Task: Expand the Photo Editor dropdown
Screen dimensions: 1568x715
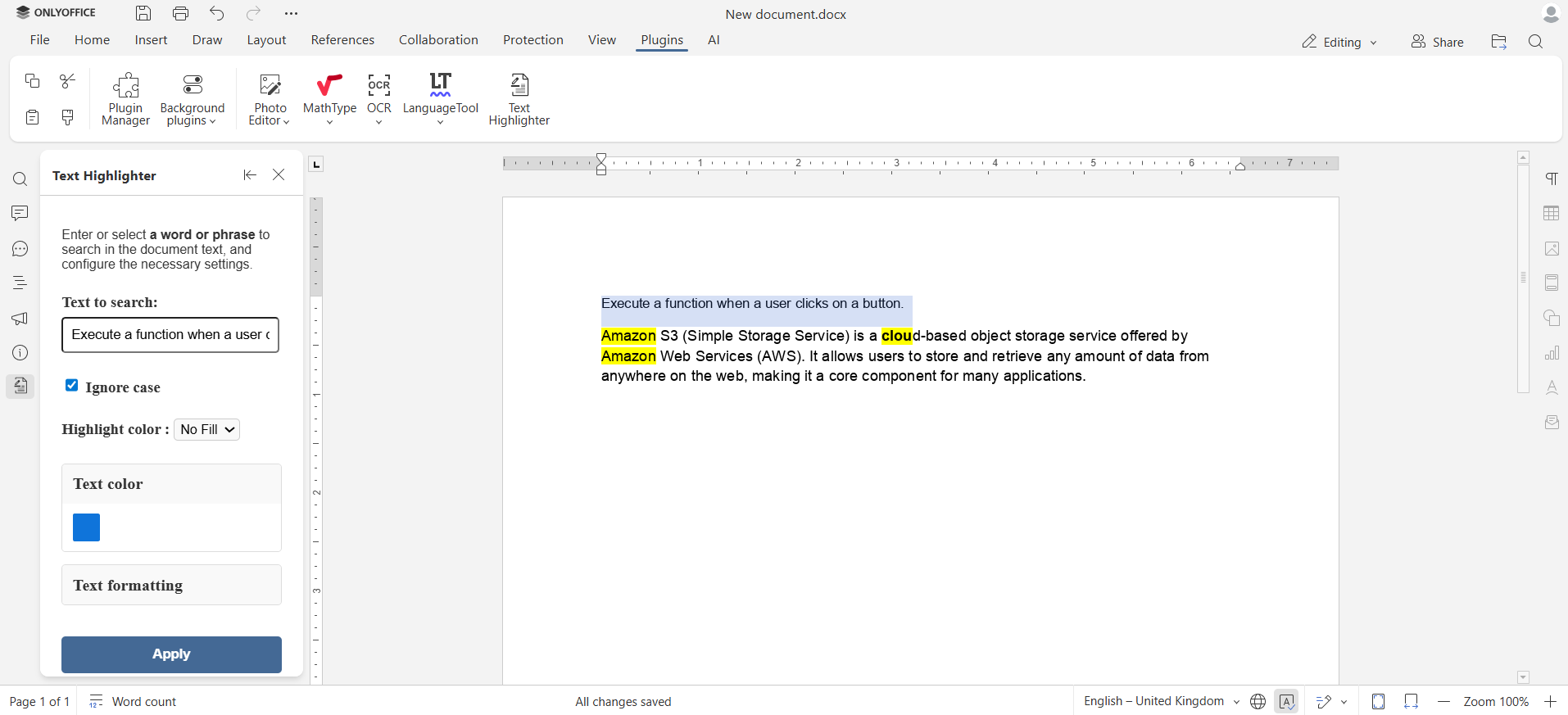Action: [270, 99]
